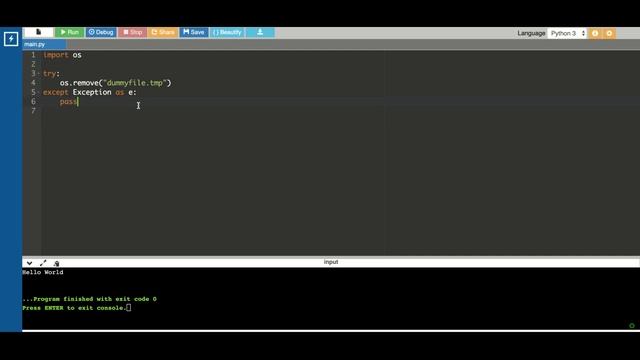Open the lightning bolt sidebar logo
Image resolution: width=640 pixels, height=360 pixels.
coord(11,39)
